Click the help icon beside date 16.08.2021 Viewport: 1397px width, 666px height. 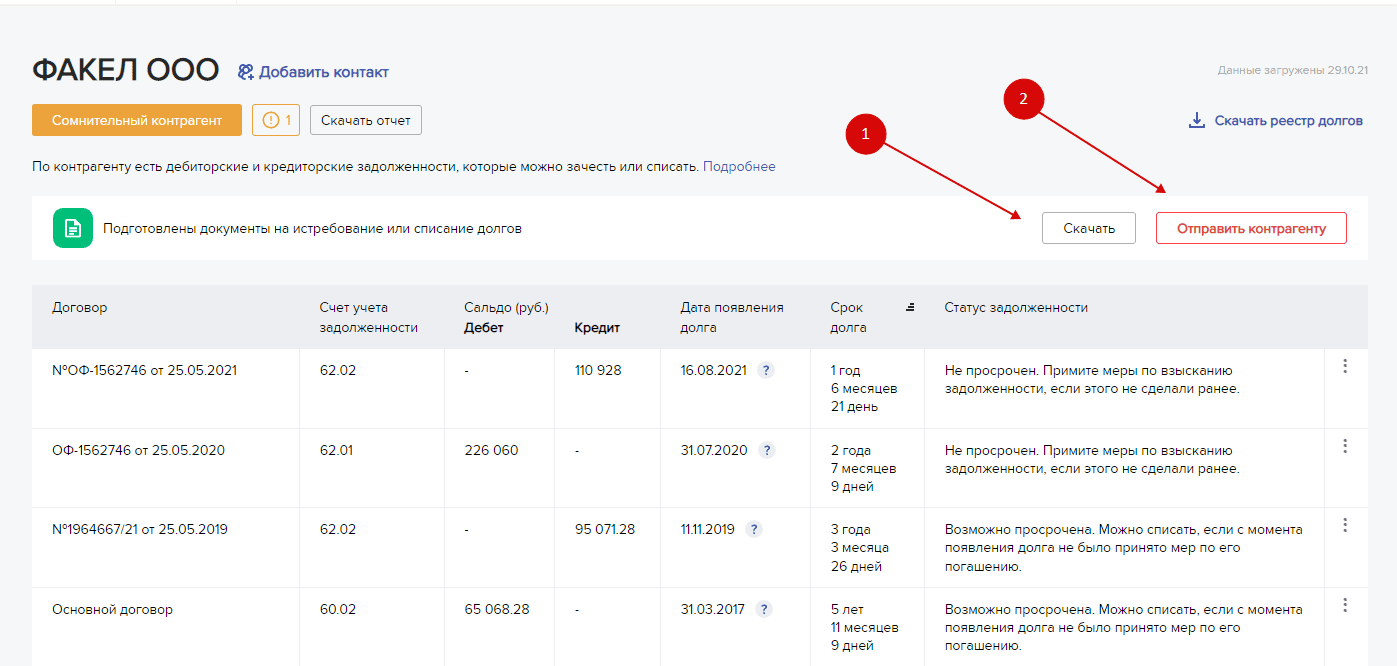(766, 370)
